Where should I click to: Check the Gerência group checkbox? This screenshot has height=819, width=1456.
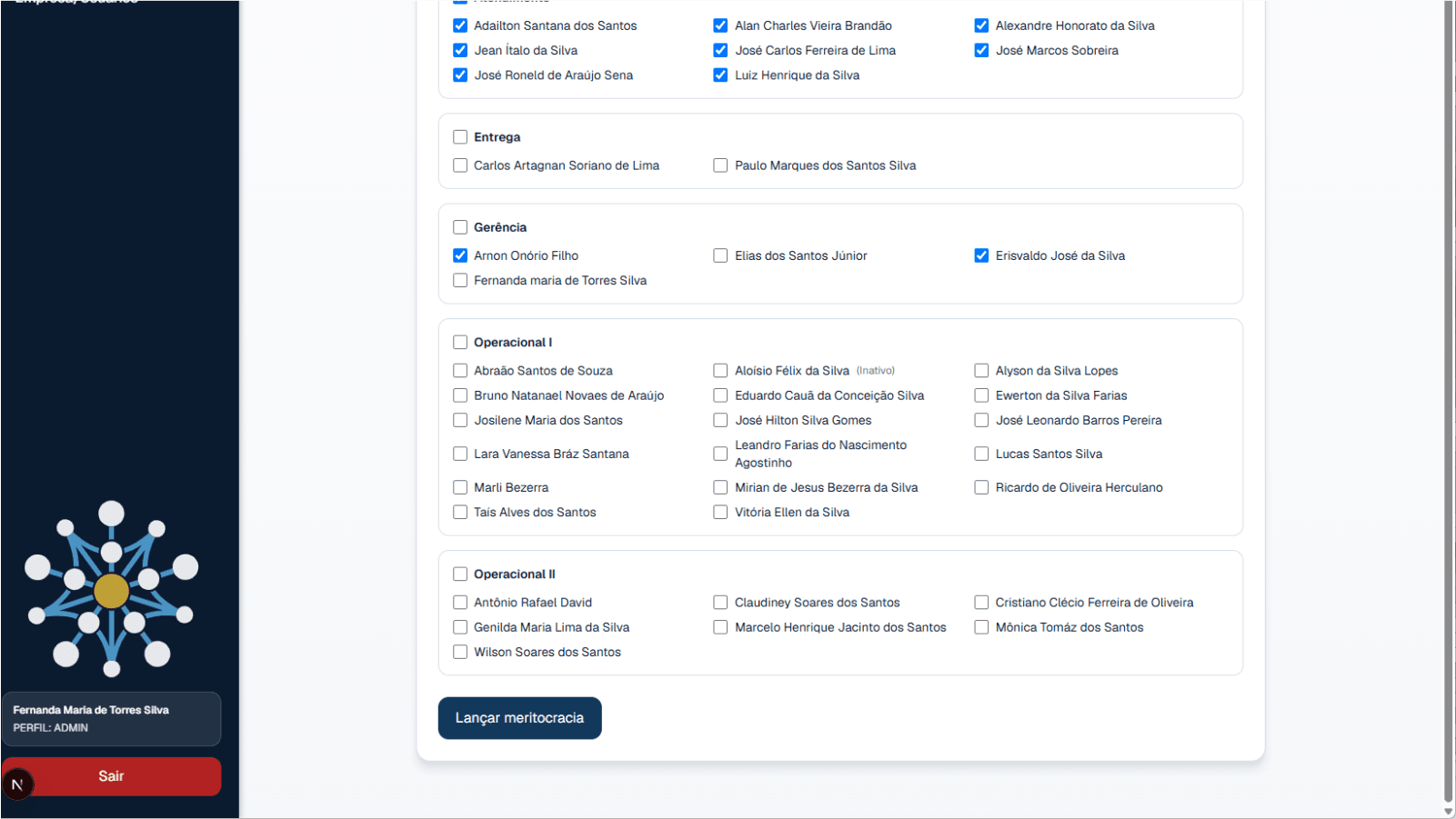(460, 227)
